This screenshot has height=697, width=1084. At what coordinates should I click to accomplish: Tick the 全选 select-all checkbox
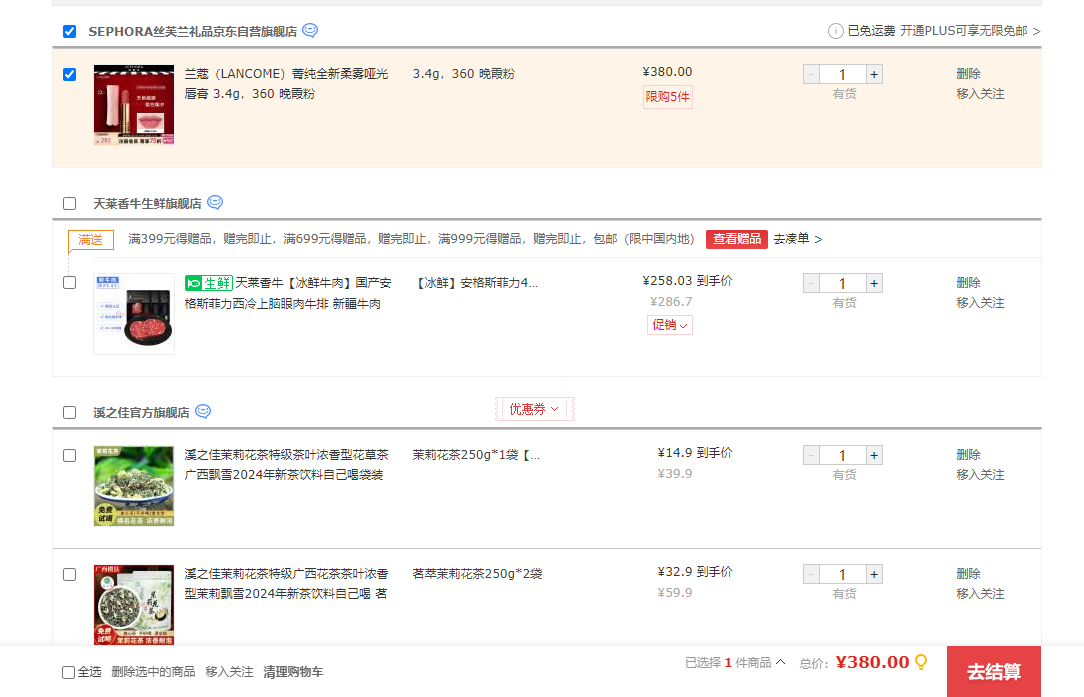coord(69,672)
